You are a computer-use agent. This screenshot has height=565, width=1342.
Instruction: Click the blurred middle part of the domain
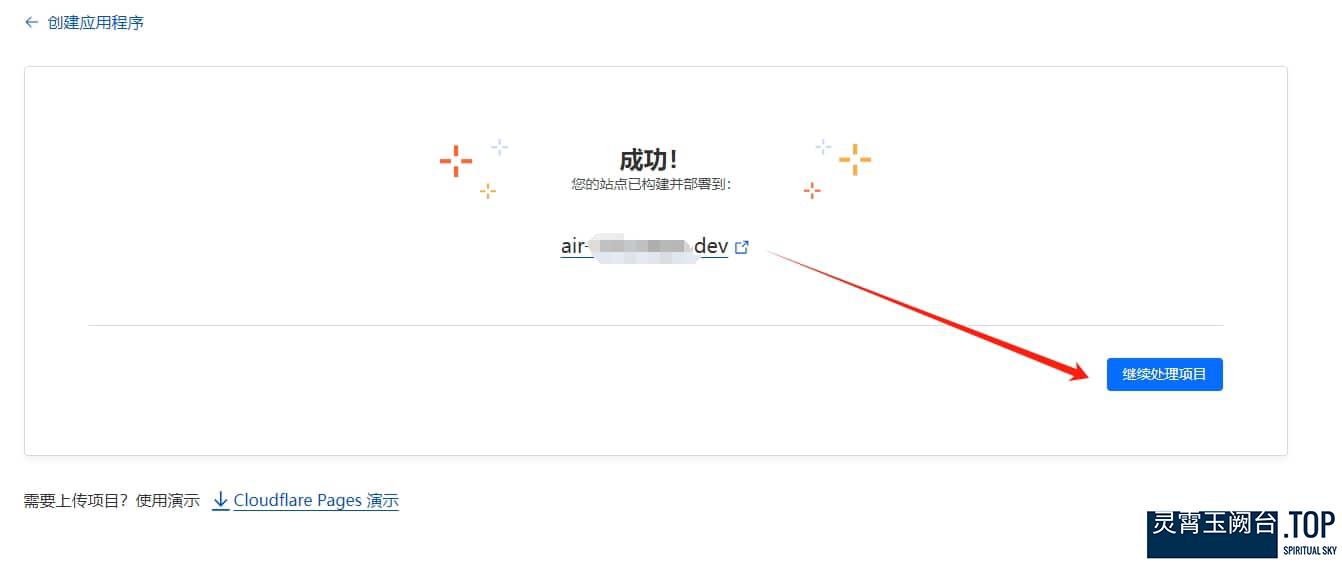pos(643,247)
